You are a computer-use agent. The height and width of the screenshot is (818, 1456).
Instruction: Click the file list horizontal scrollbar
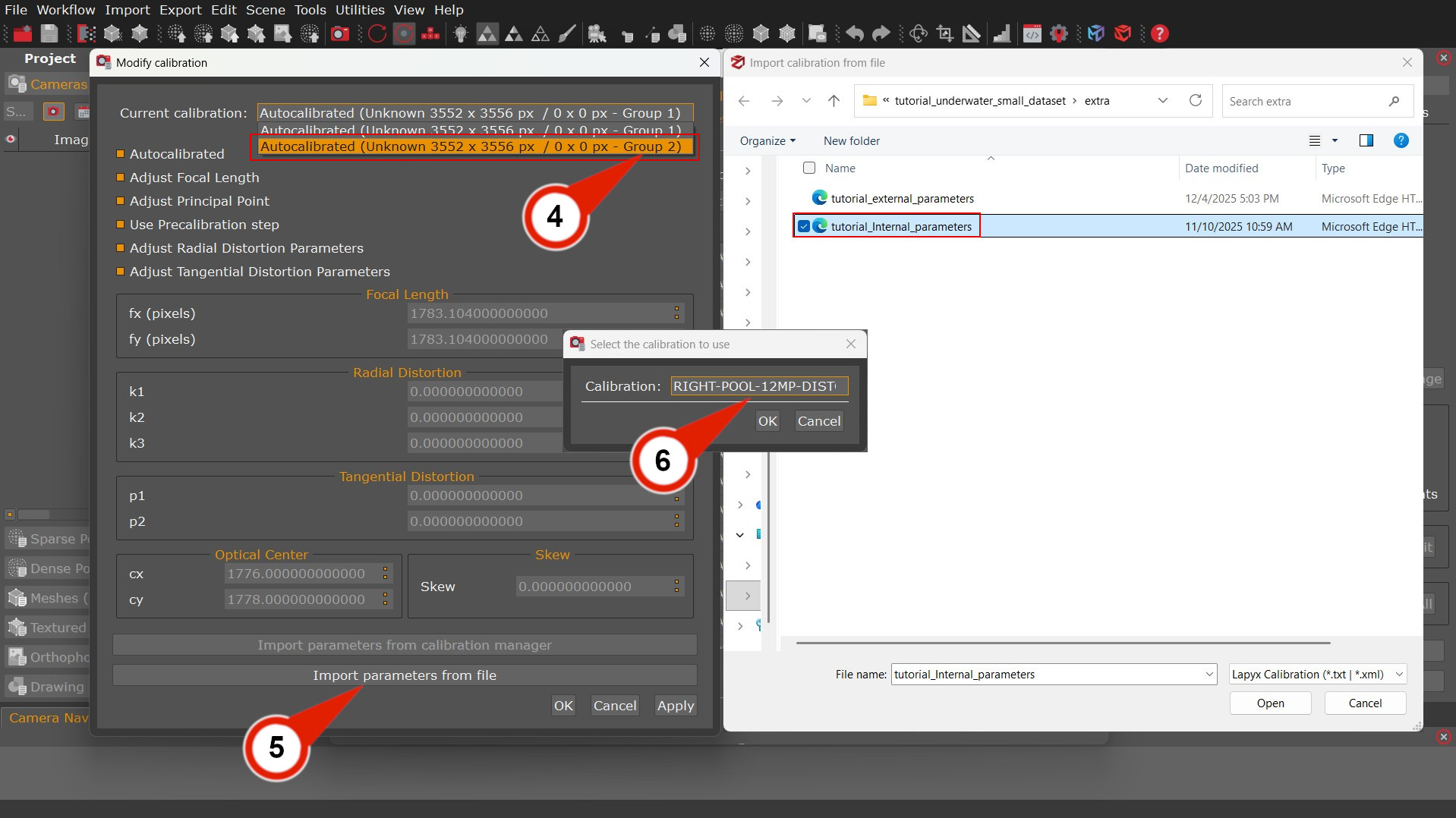1063,643
